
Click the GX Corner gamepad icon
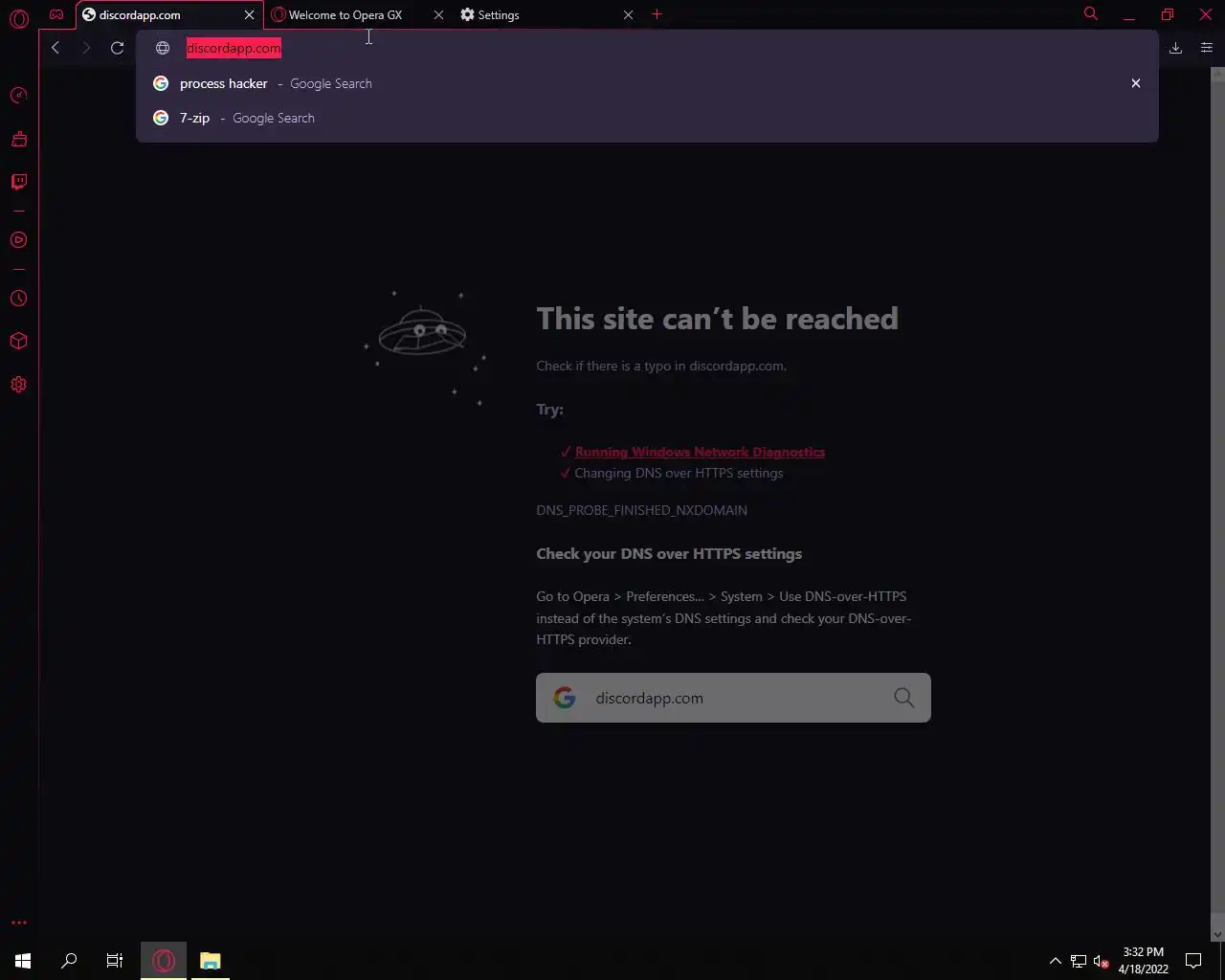point(56,14)
